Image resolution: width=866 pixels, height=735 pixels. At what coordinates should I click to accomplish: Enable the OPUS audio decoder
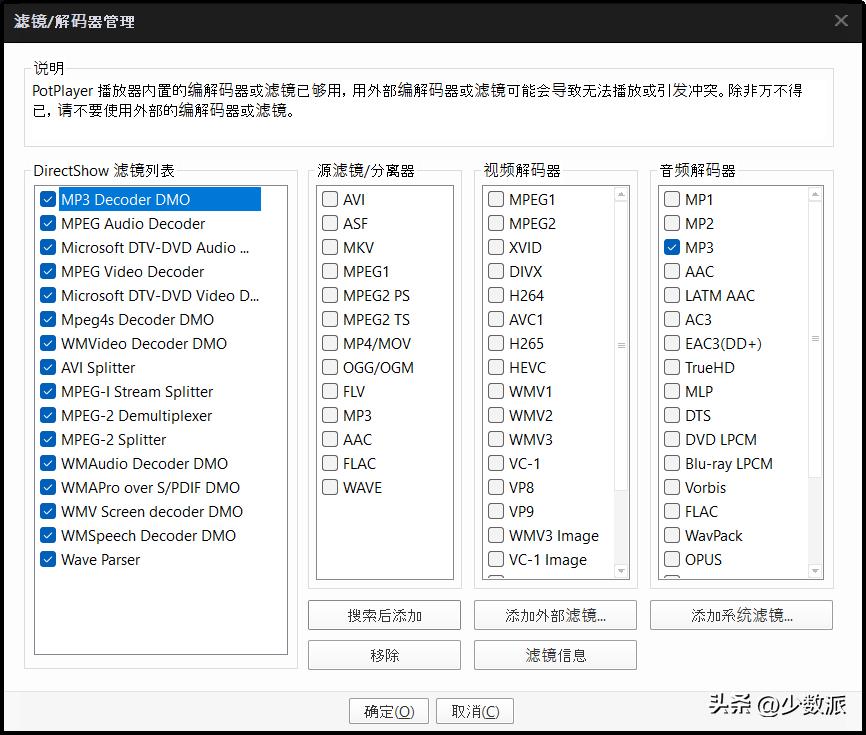(671, 559)
